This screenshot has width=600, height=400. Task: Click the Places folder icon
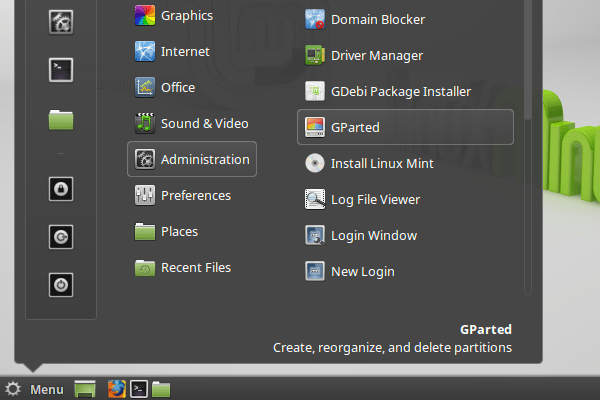[x=145, y=231]
